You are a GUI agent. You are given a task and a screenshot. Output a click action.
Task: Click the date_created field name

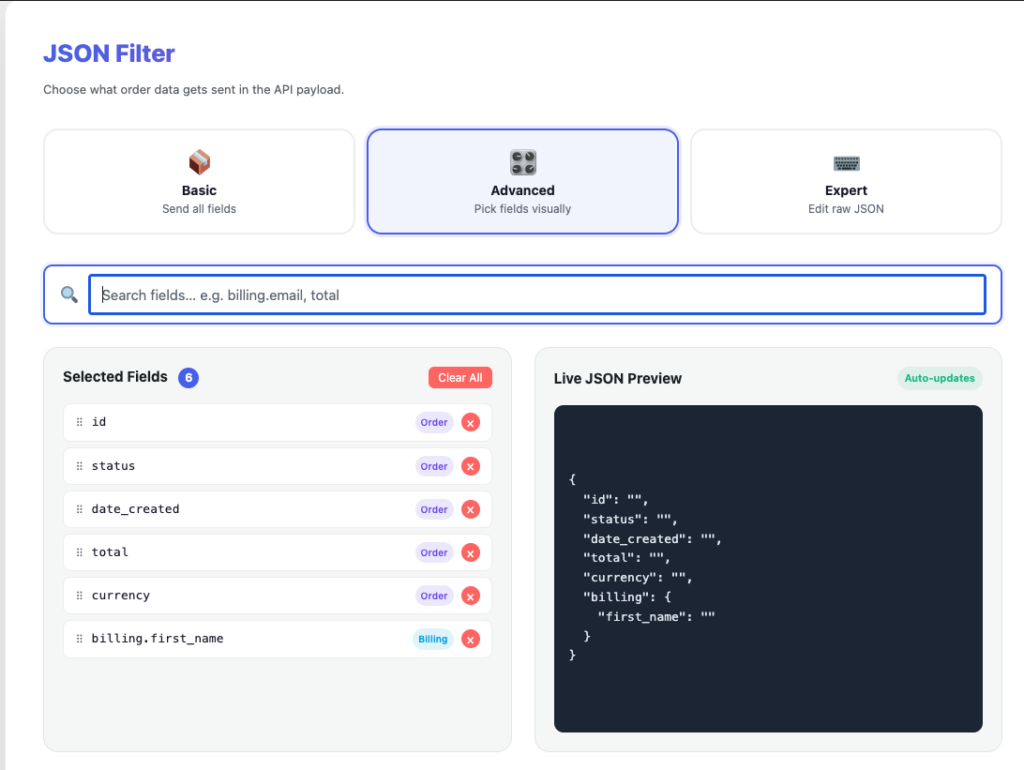[x=135, y=509]
